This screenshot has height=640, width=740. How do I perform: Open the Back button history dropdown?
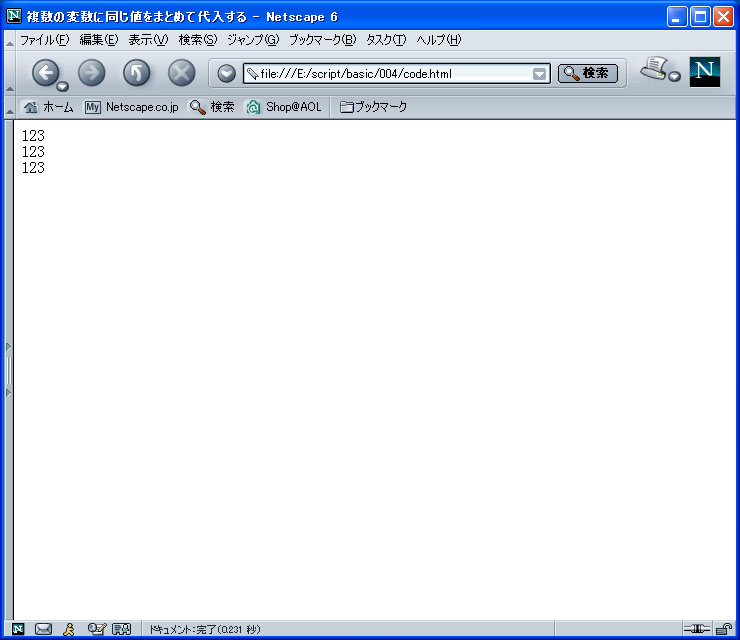point(62,86)
